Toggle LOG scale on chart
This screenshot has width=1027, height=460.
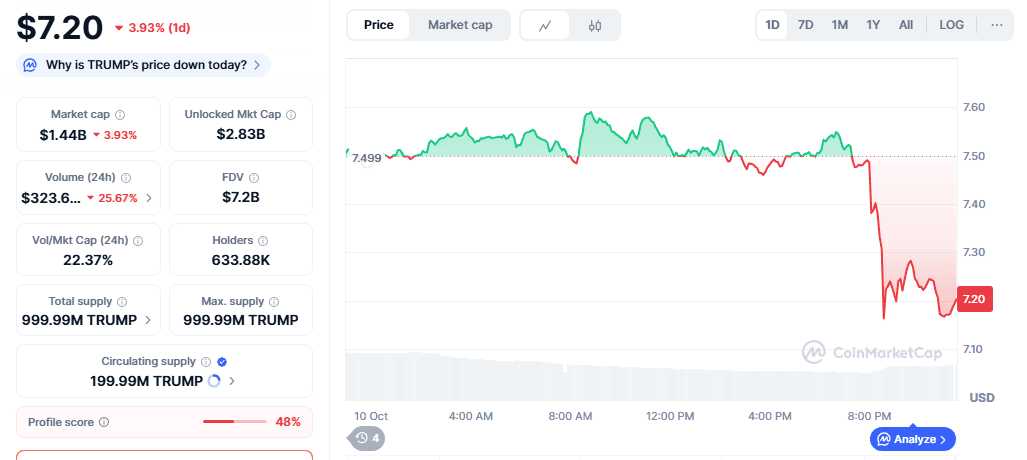[x=951, y=25]
